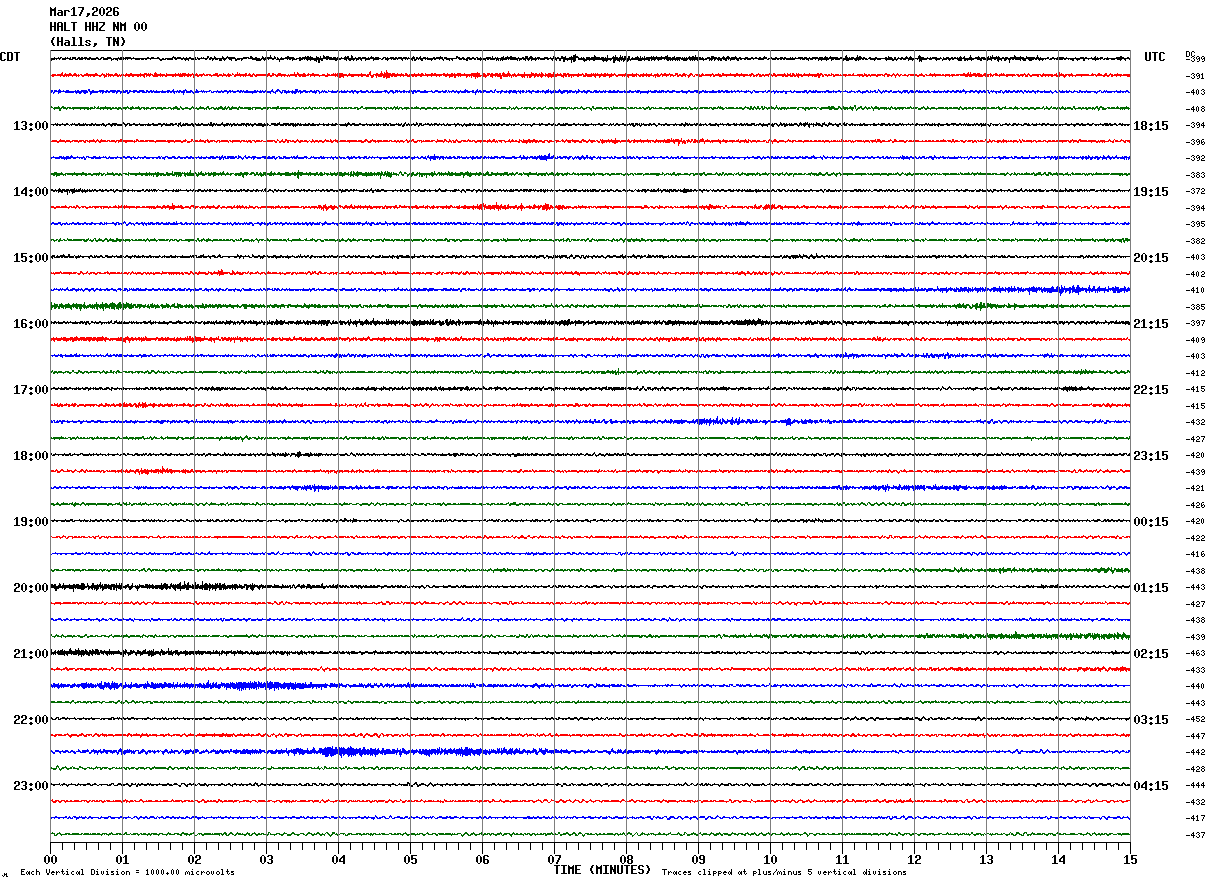Click the 'Traces clipped at plus/minus 5' footnote
This screenshot has height=886, width=1210.
(784, 873)
